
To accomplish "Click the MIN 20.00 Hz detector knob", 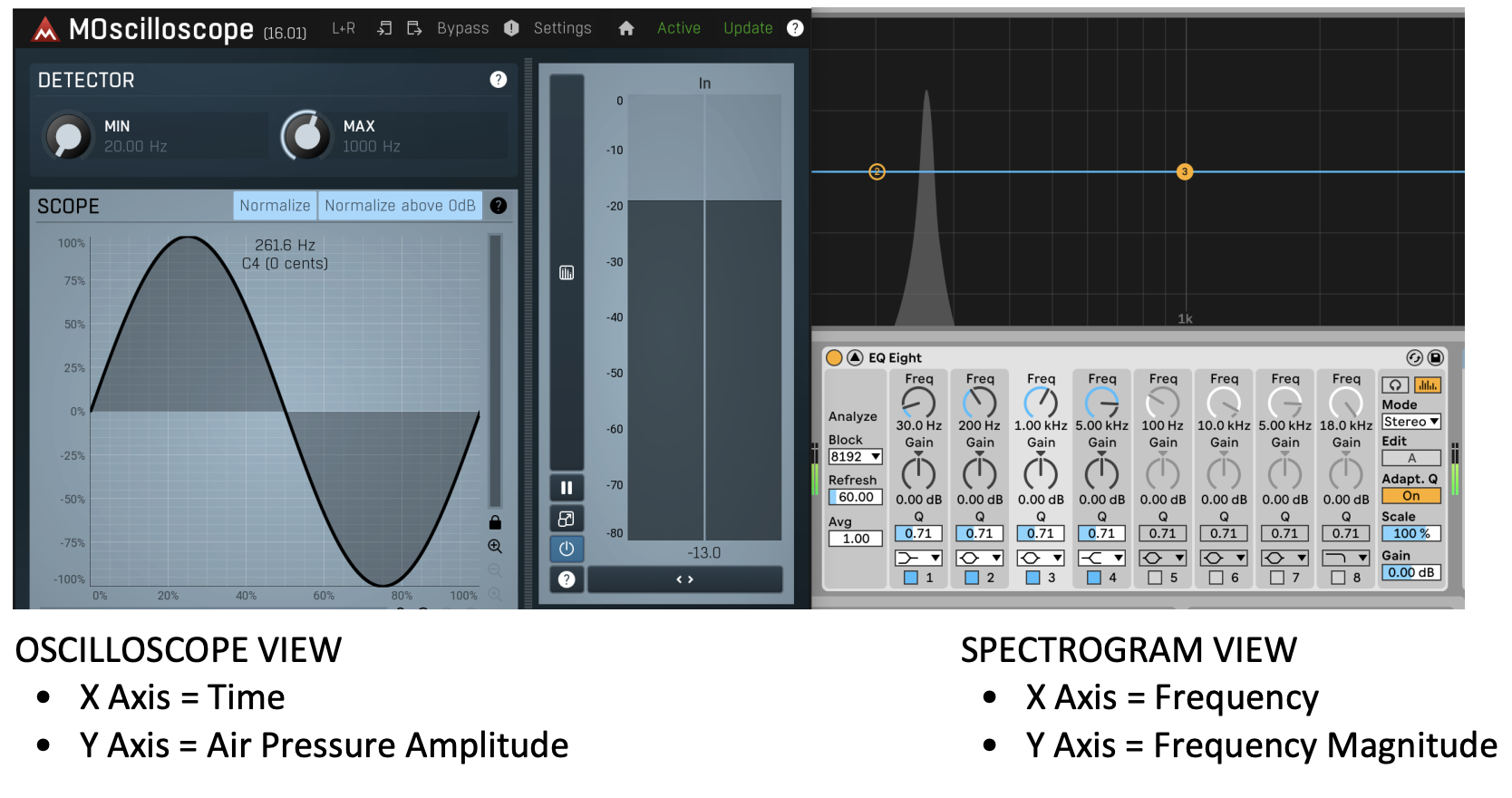I will click(69, 137).
